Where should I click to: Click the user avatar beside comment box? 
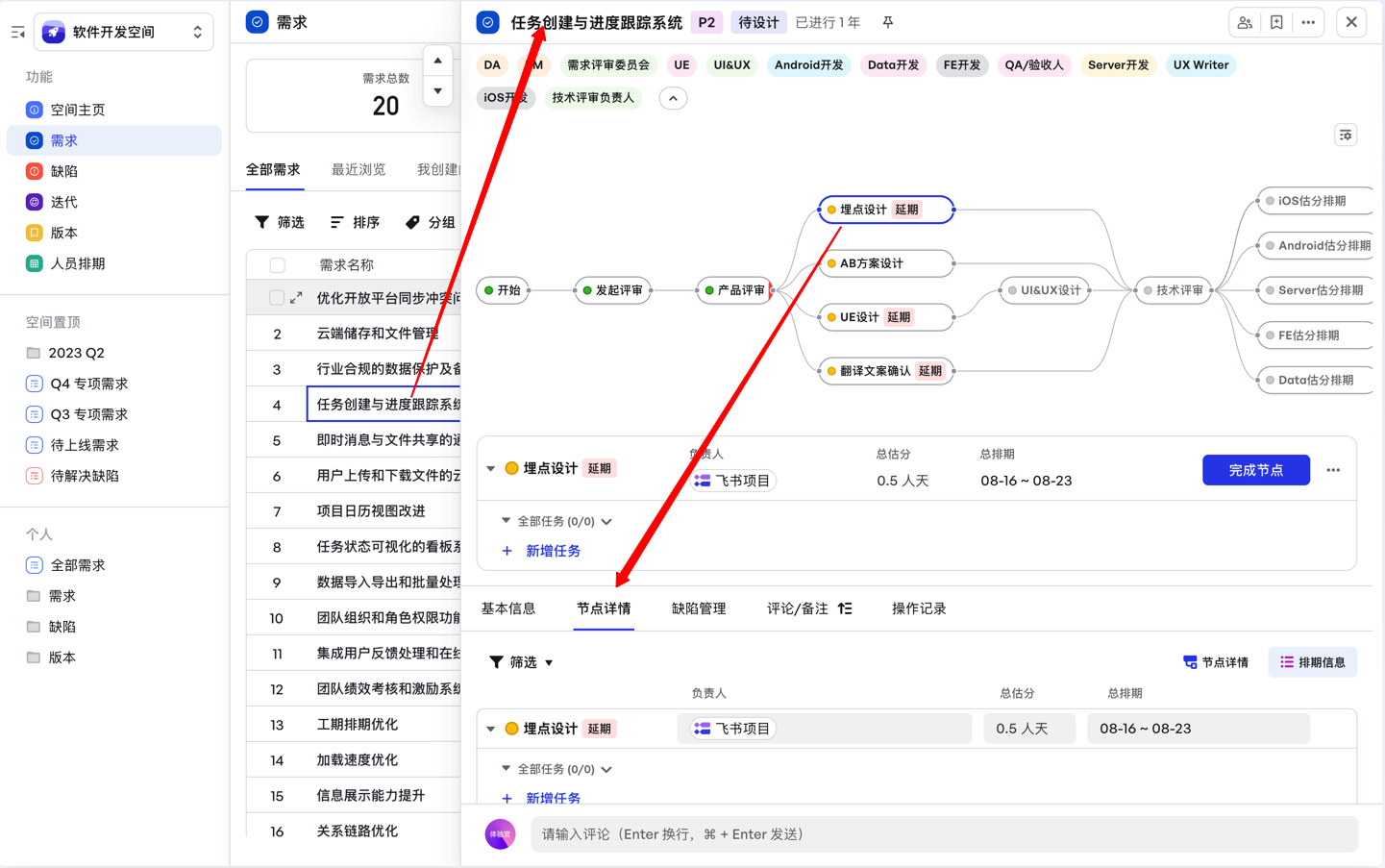(x=501, y=834)
